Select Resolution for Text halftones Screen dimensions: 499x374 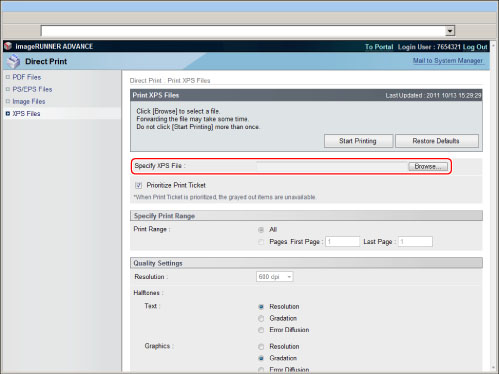pyautogui.click(x=261, y=307)
